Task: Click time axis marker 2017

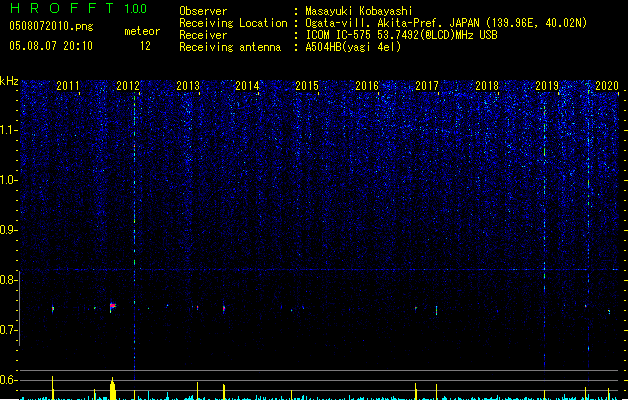Action: [x=427, y=86]
